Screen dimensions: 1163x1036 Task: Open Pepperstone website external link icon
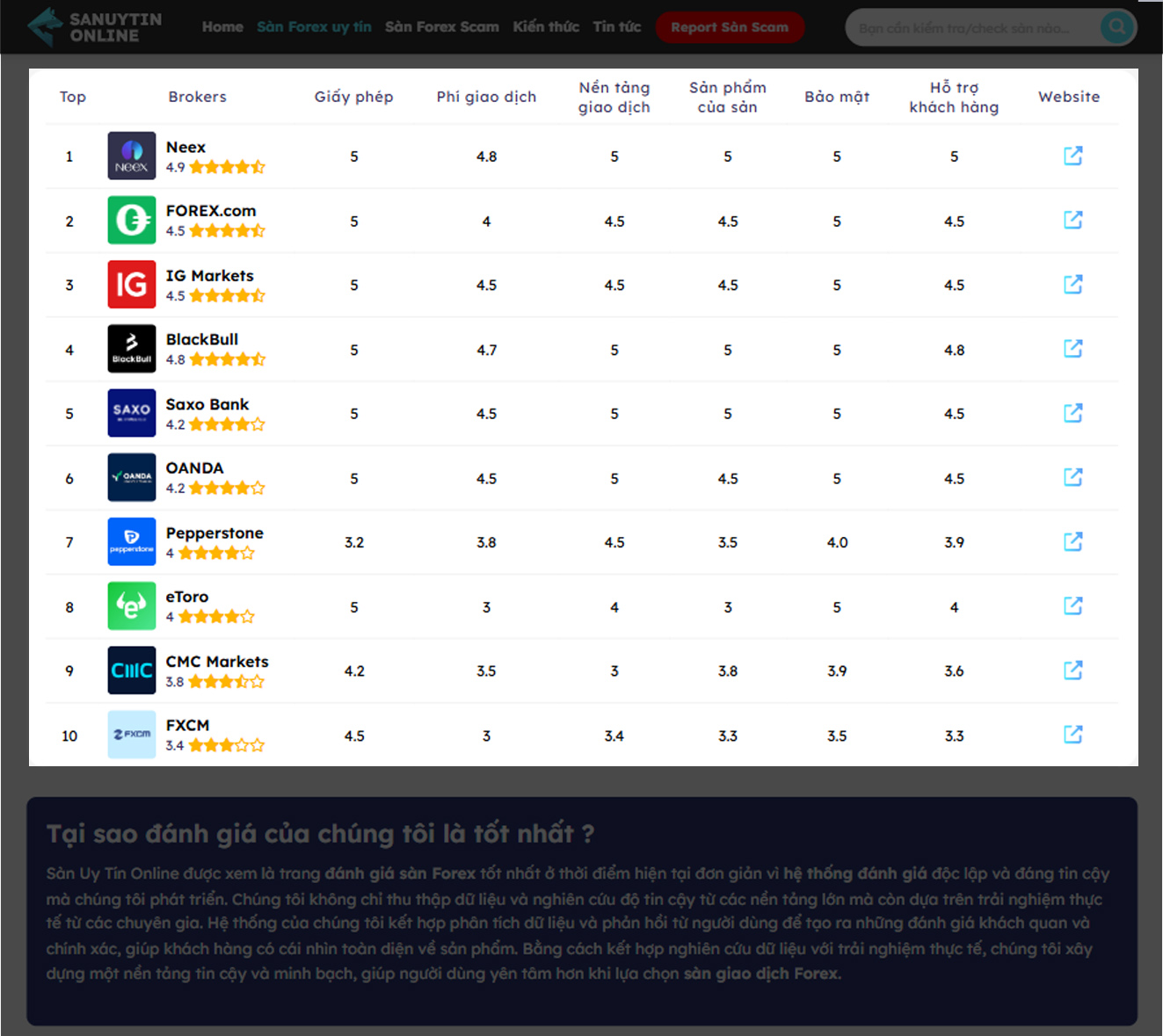1072,541
